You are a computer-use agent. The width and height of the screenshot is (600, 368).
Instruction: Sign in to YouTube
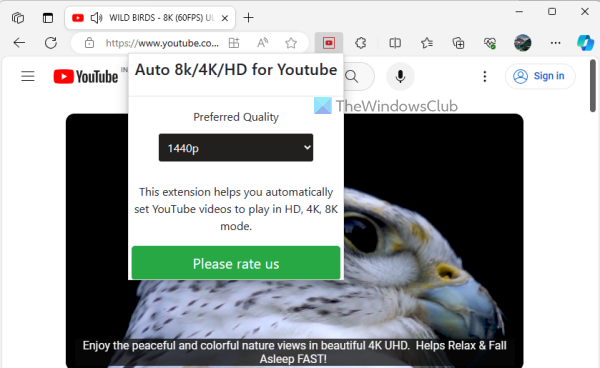pos(540,76)
